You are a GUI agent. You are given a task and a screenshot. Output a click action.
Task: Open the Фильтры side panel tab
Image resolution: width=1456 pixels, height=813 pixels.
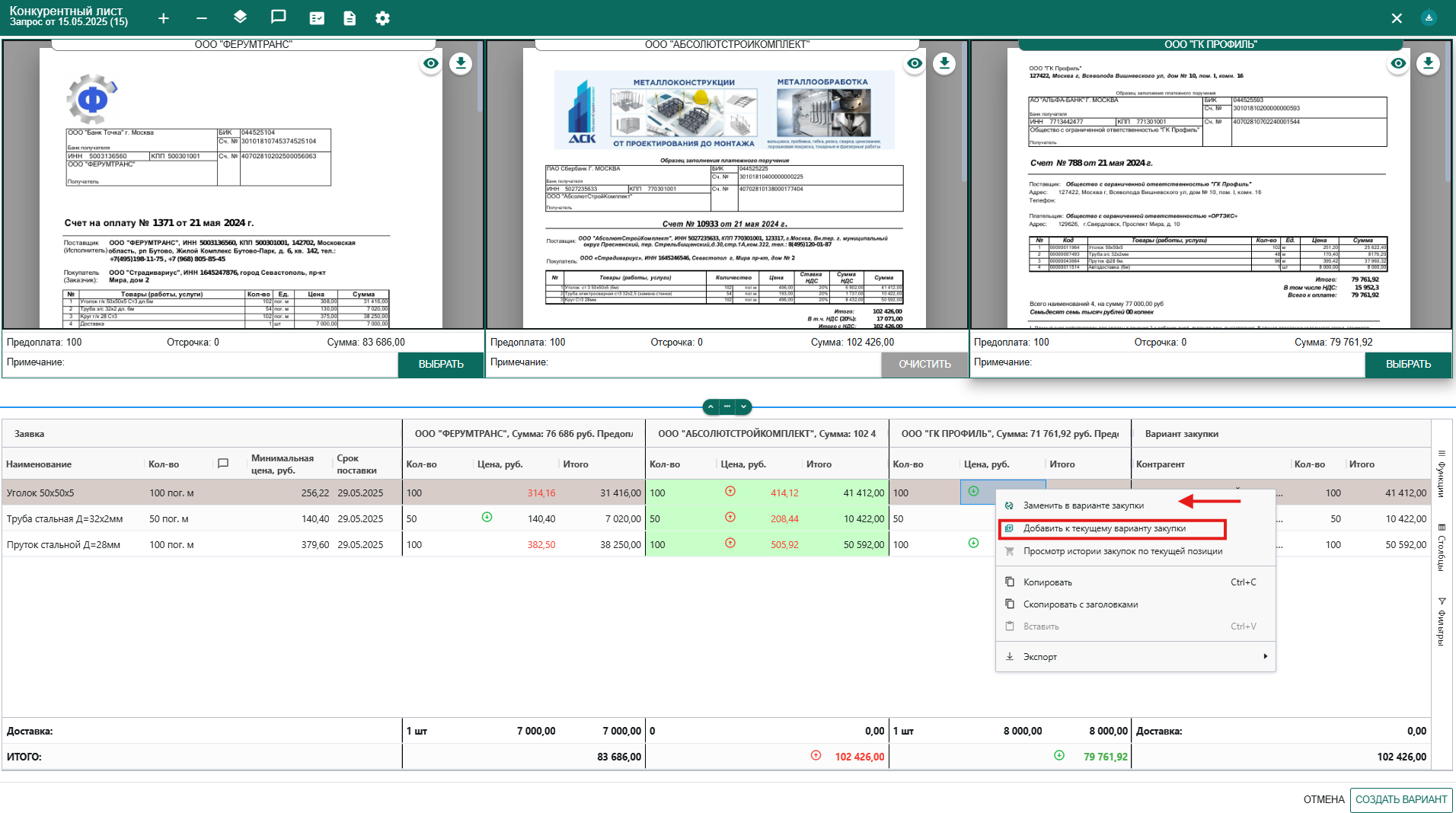coord(1442,622)
